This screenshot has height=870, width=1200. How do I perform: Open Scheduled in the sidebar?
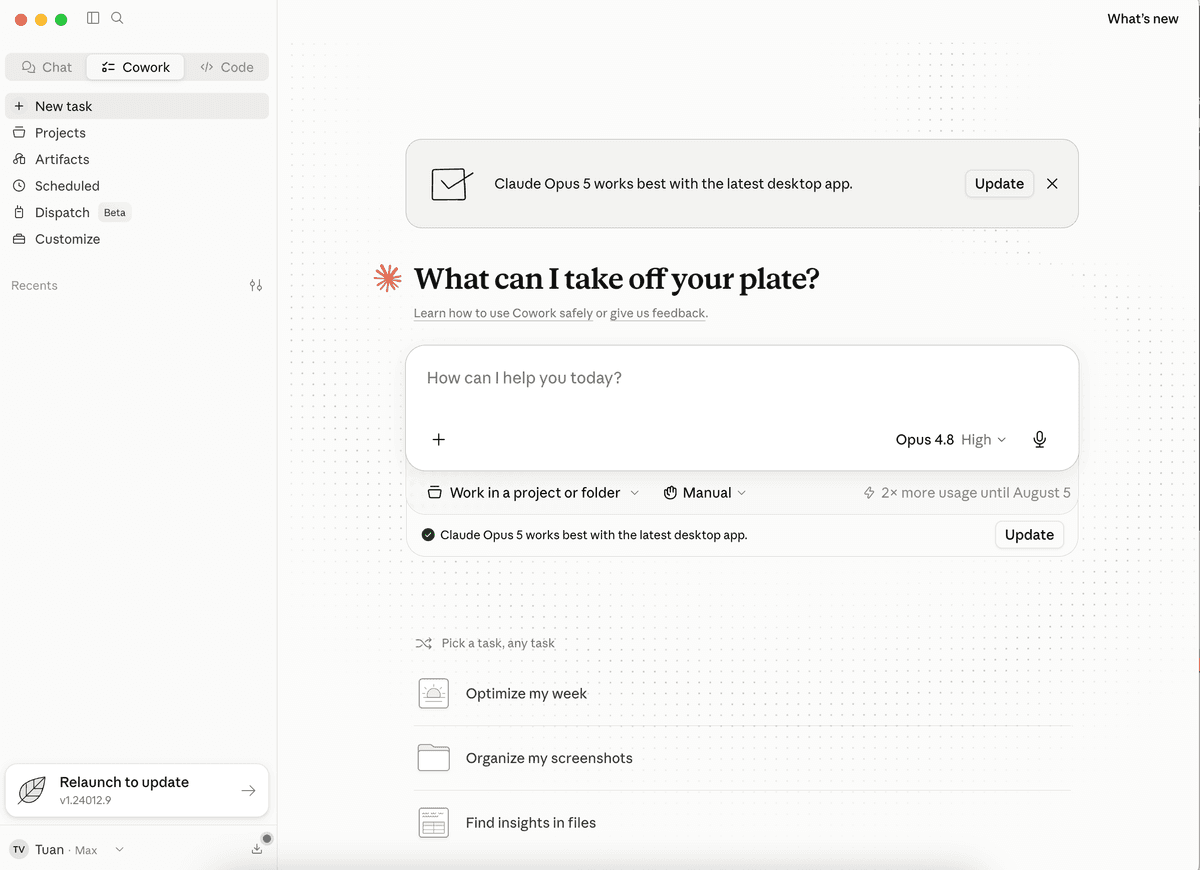[137, 186]
